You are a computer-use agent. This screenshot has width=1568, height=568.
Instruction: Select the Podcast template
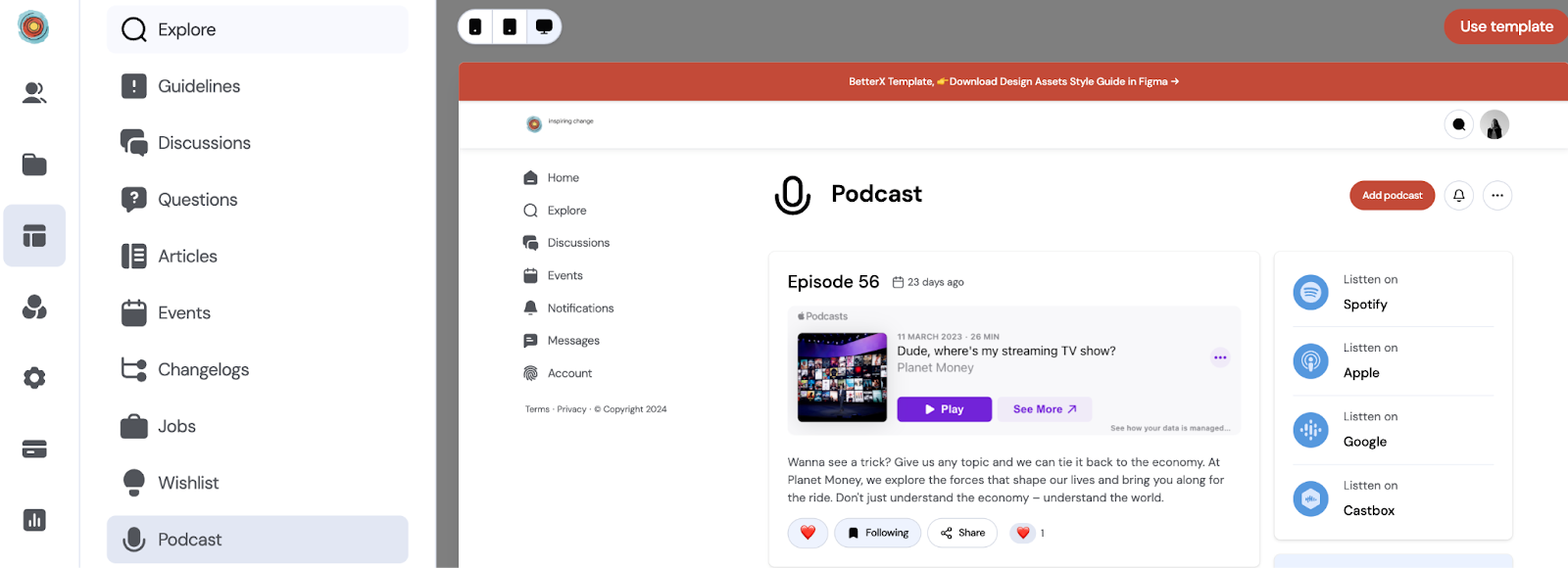(258, 540)
